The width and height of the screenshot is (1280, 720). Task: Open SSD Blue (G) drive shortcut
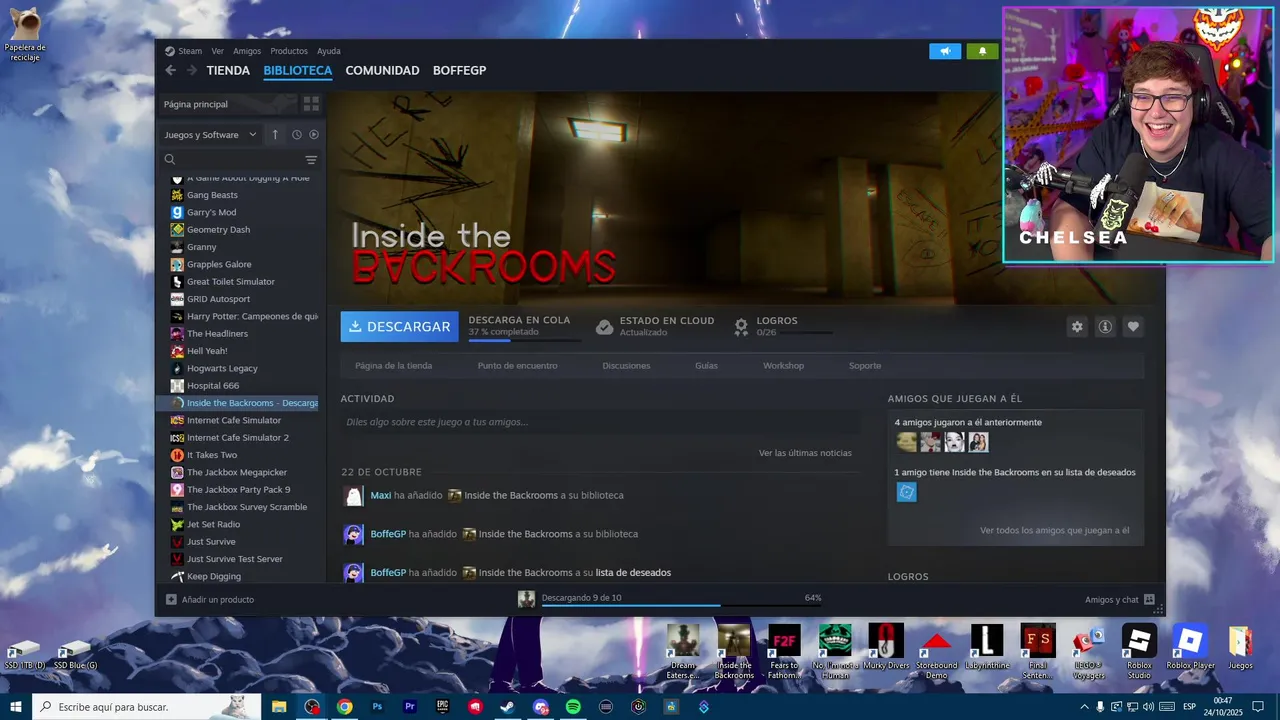(x=75, y=655)
